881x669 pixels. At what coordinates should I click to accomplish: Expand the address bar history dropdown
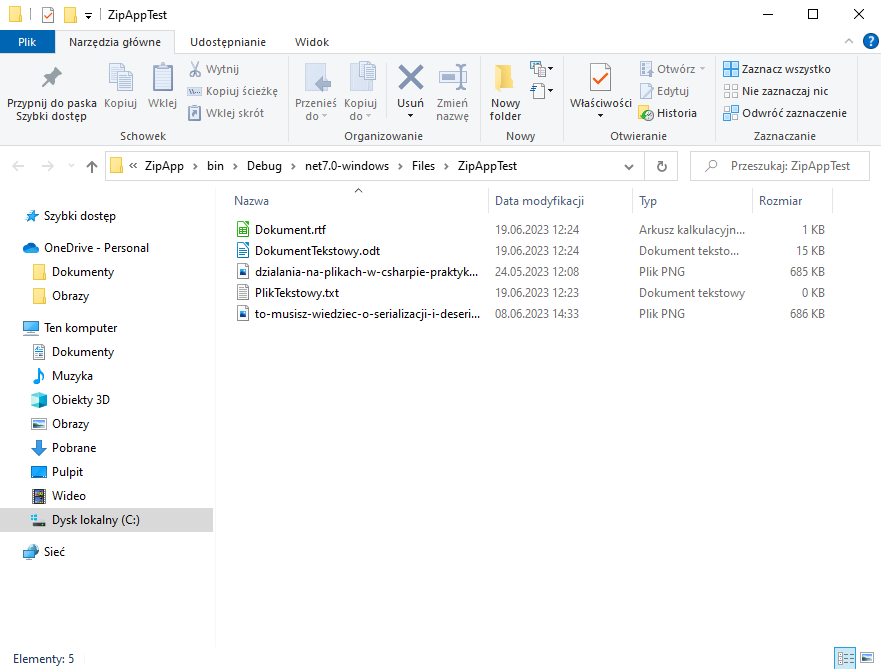click(628, 166)
